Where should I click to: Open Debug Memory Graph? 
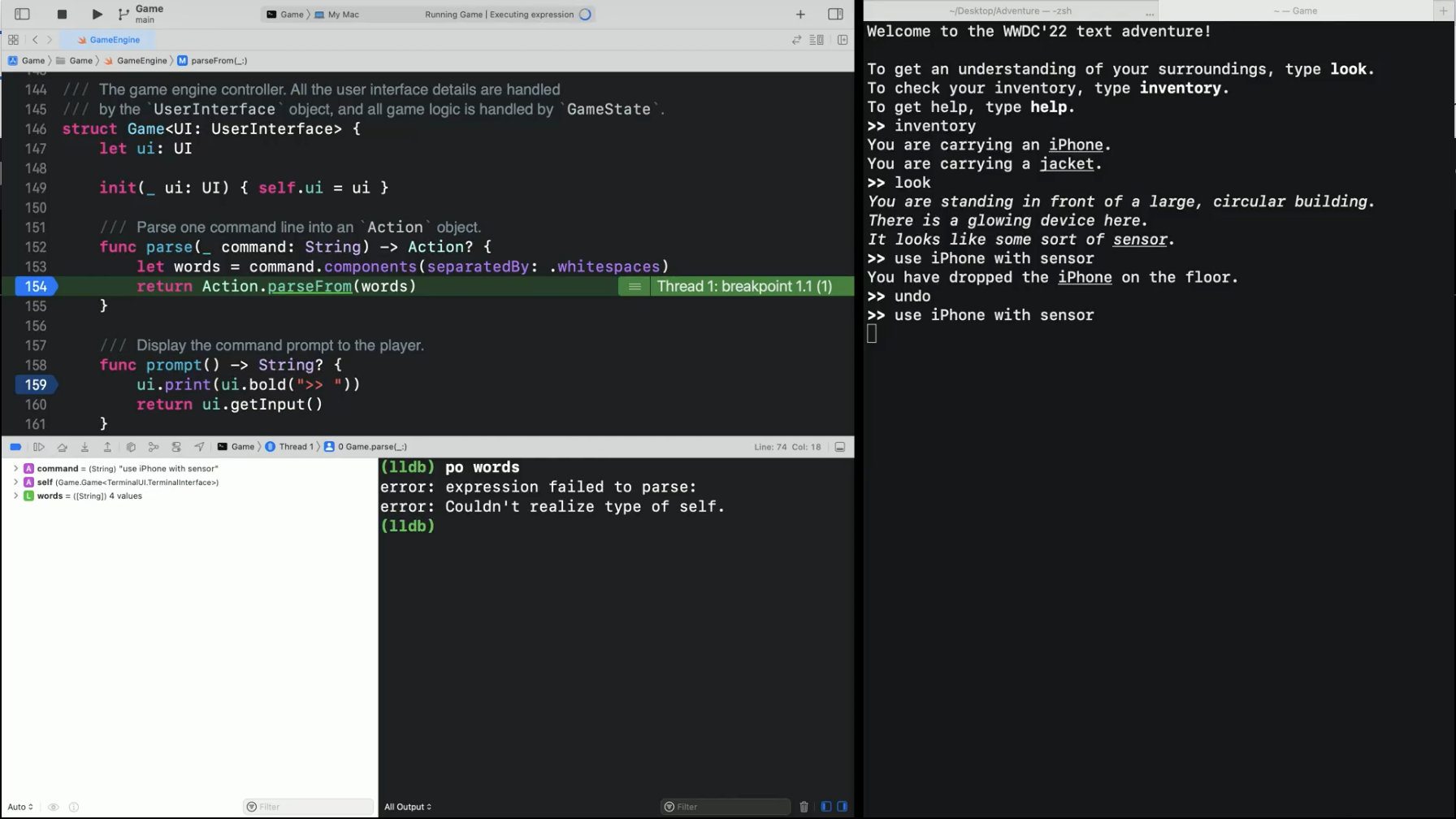[x=154, y=447]
